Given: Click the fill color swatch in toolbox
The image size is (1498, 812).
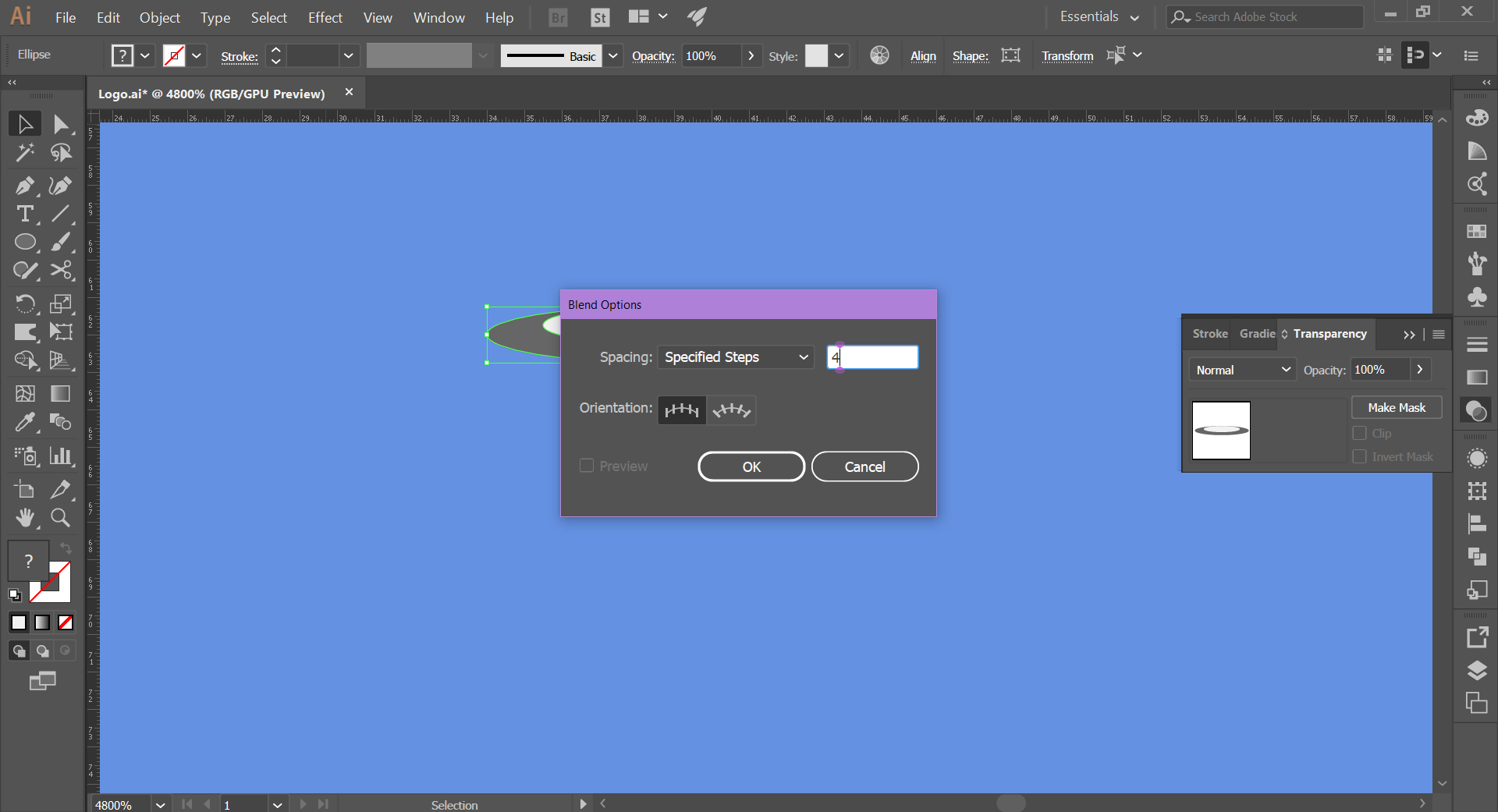Looking at the screenshot, I should [28, 560].
